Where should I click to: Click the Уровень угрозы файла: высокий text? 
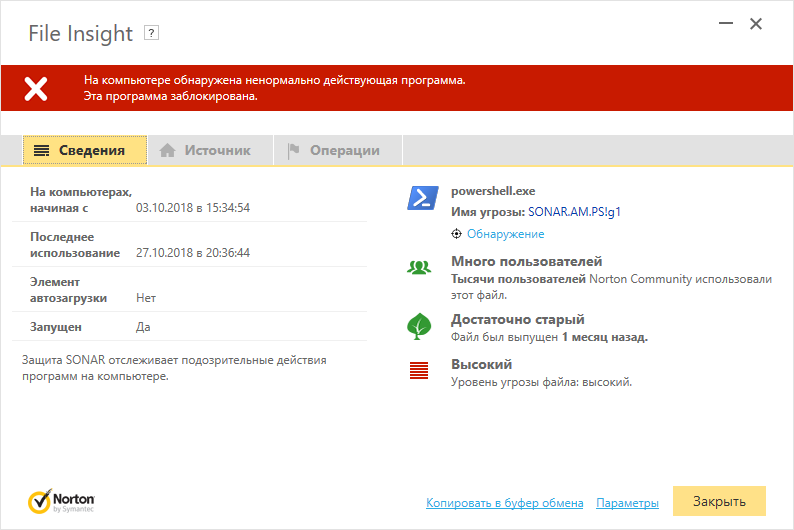(541, 382)
